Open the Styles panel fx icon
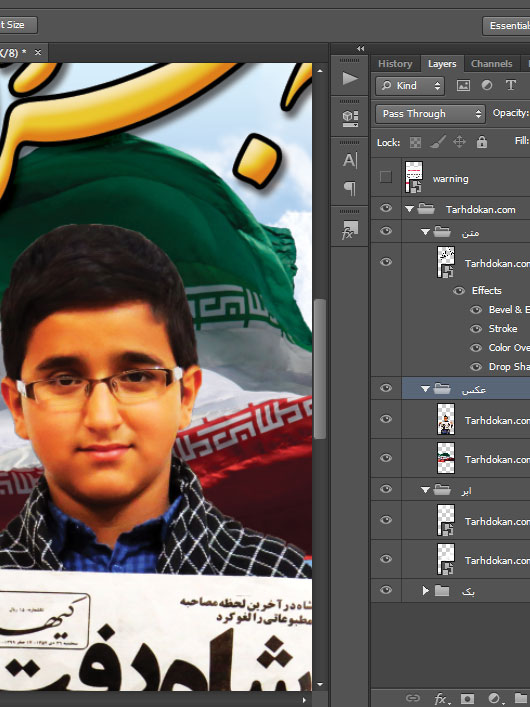 350,230
